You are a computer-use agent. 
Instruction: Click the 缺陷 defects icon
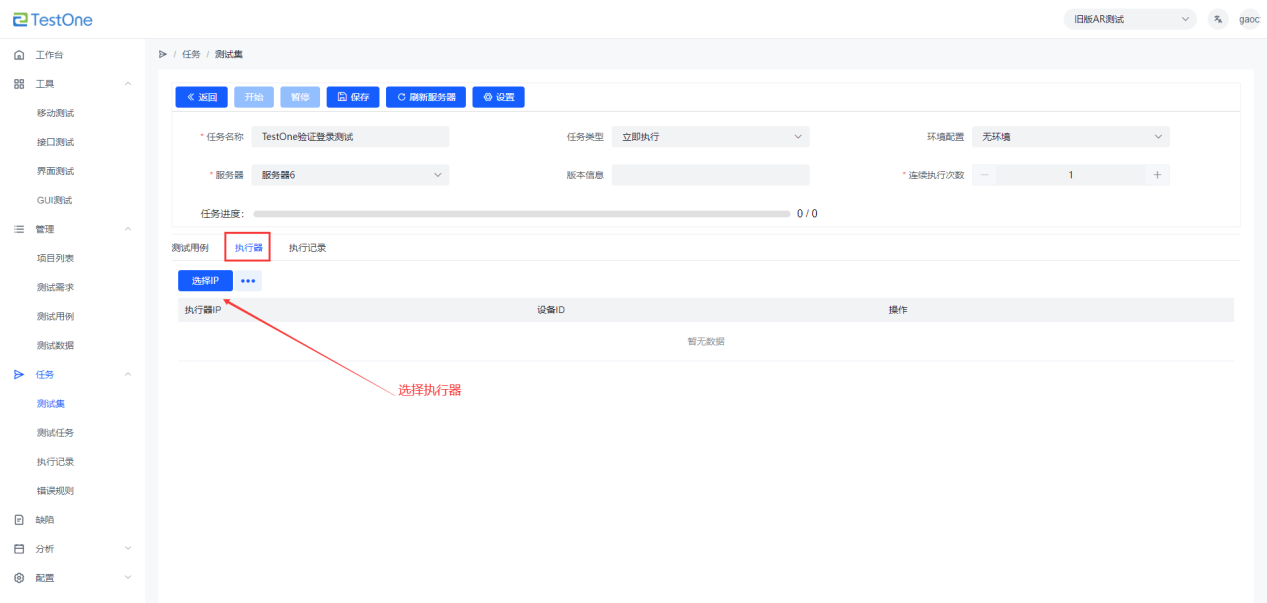click(19, 520)
